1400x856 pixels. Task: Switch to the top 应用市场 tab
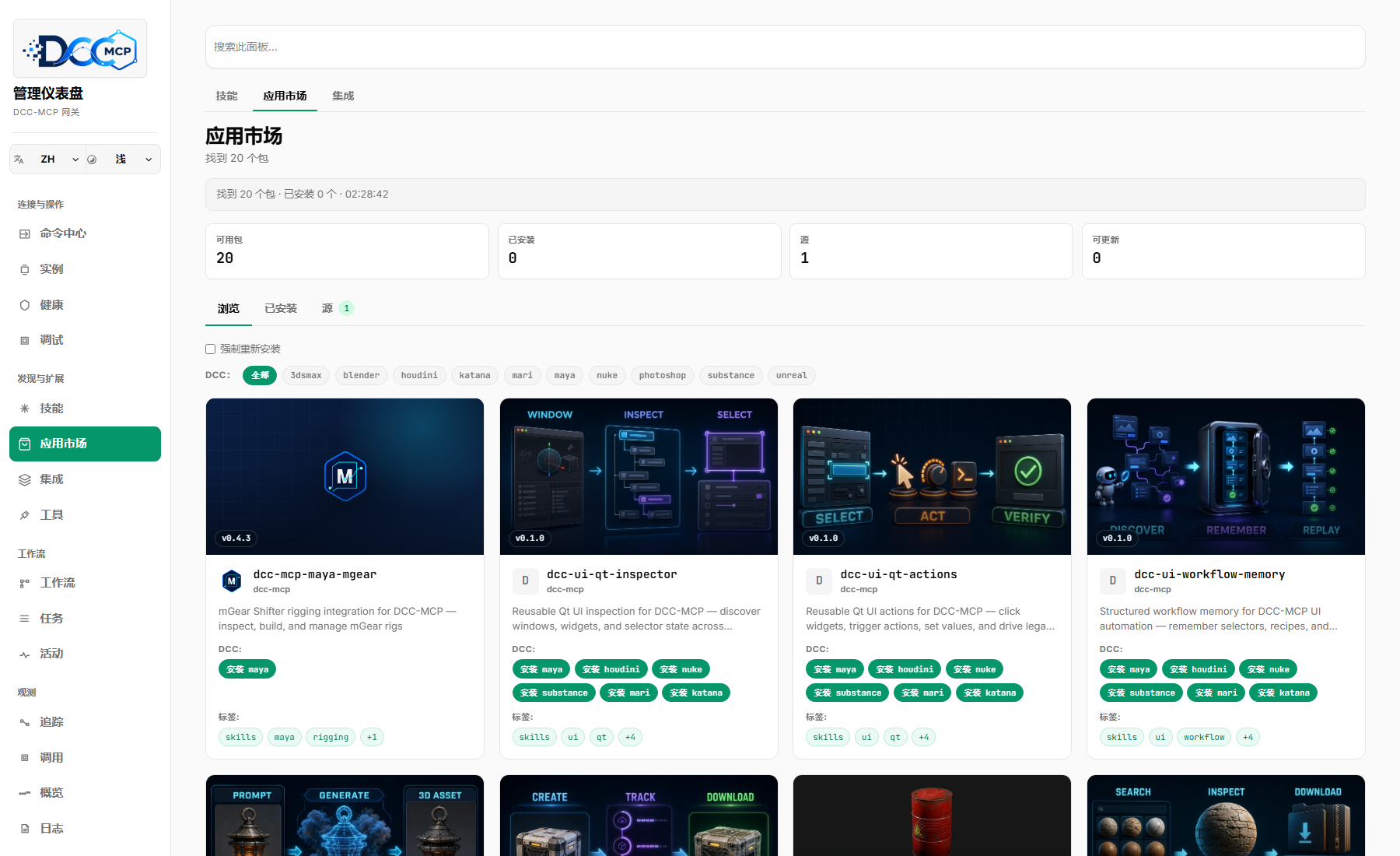pos(285,96)
